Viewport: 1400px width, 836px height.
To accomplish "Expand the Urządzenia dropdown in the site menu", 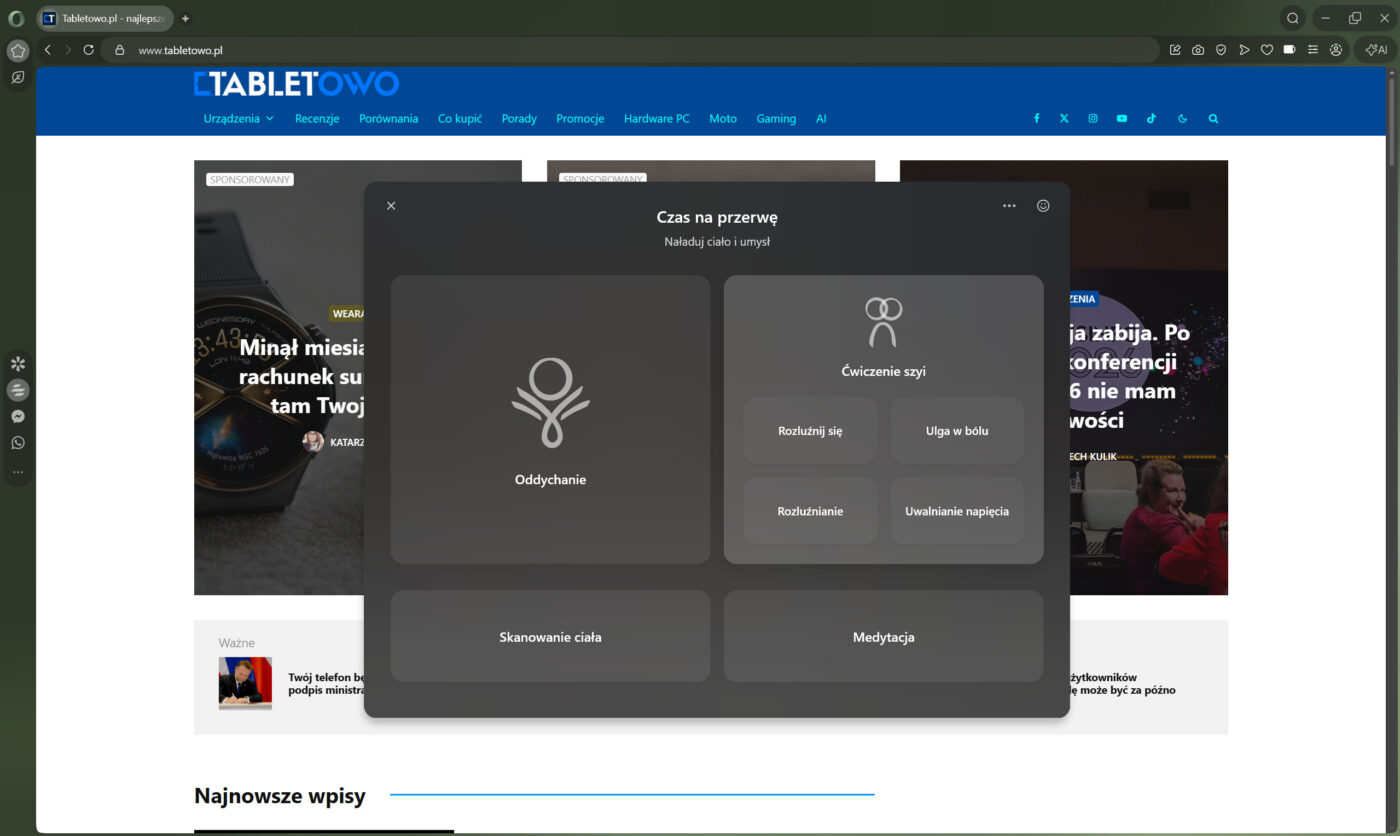I will [x=238, y=118].
